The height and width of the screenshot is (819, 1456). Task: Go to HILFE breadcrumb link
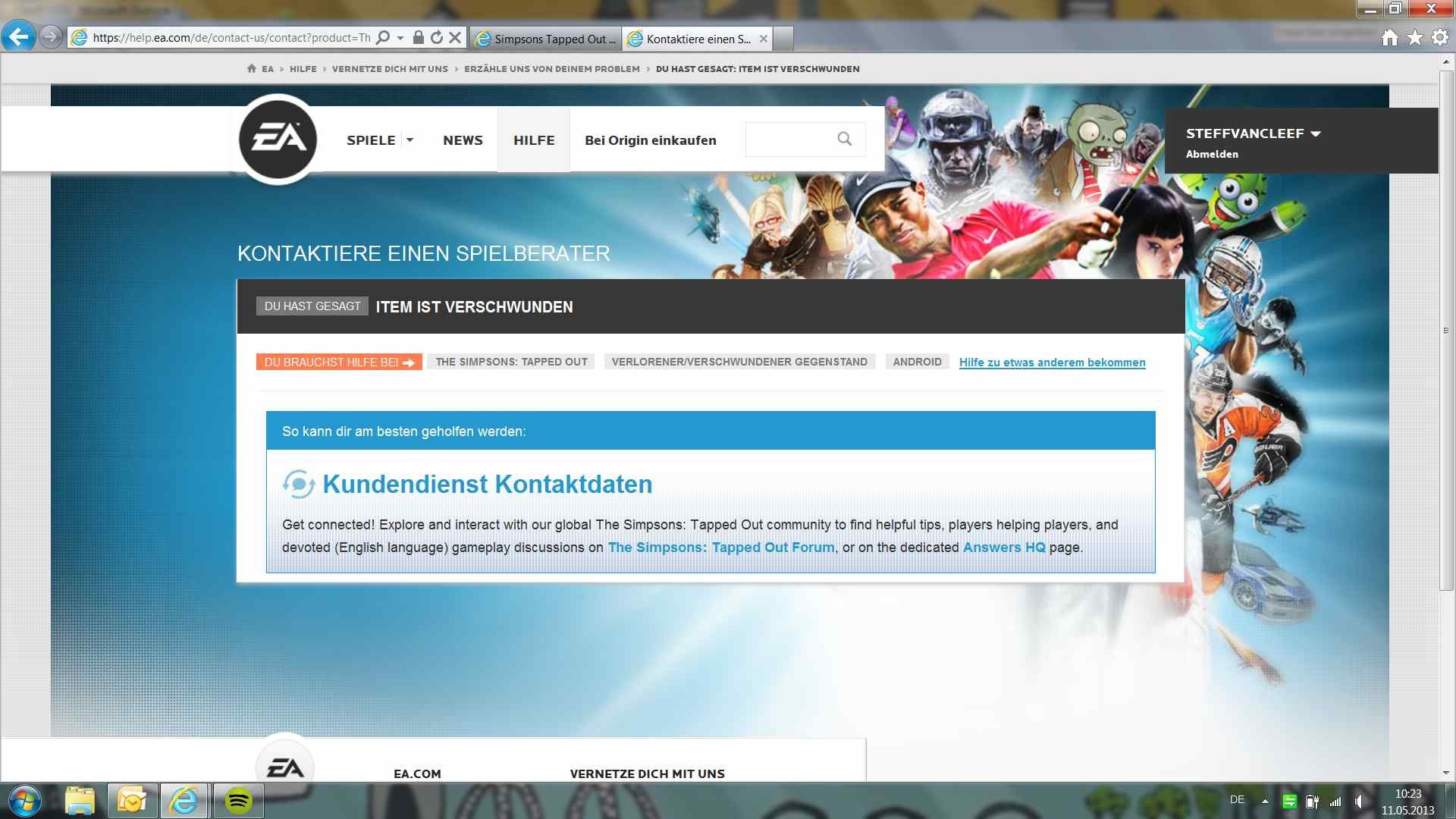click(303, 69)
